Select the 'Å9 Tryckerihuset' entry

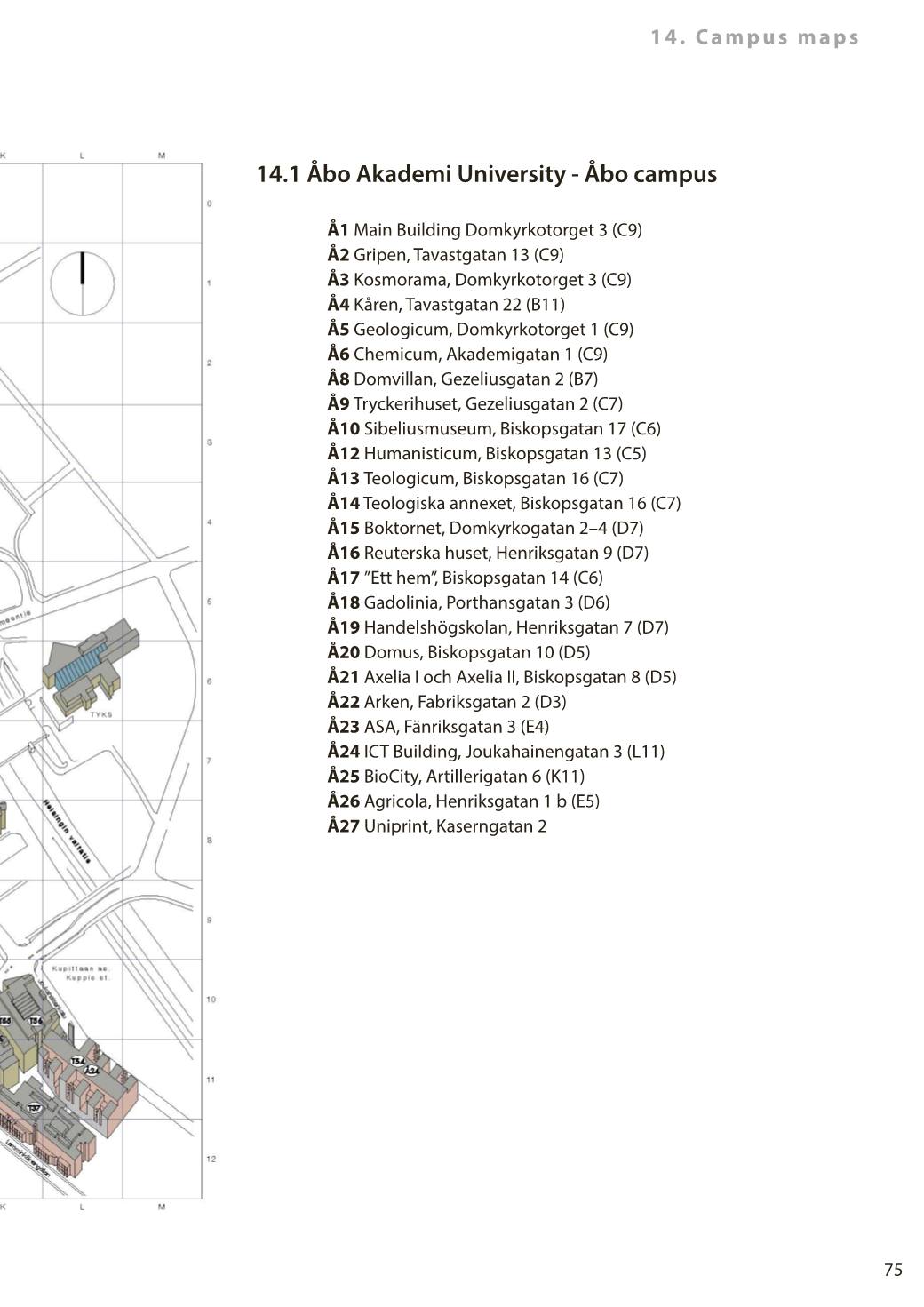pos(475,404)
